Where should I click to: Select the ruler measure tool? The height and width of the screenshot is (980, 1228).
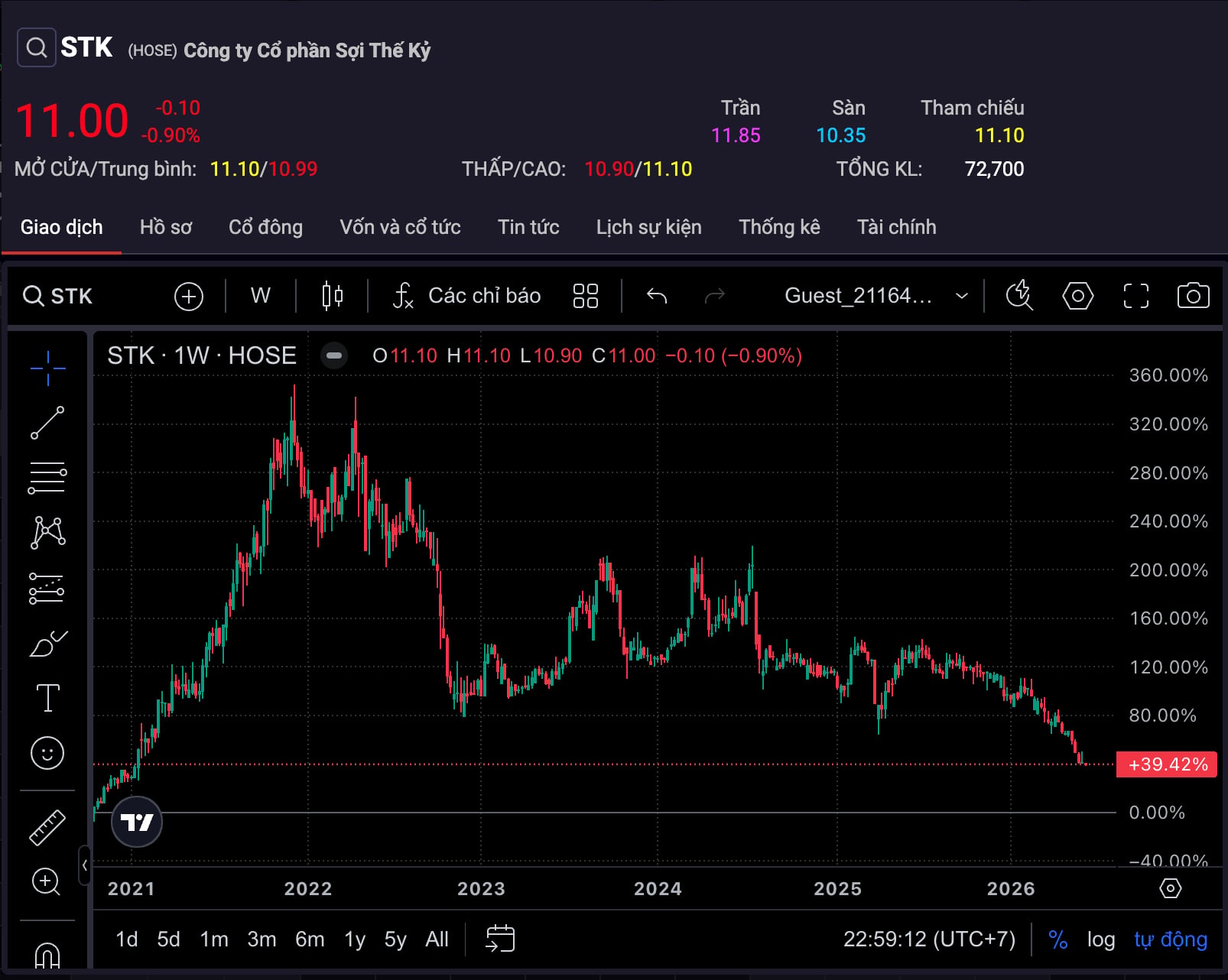(47, 827)
